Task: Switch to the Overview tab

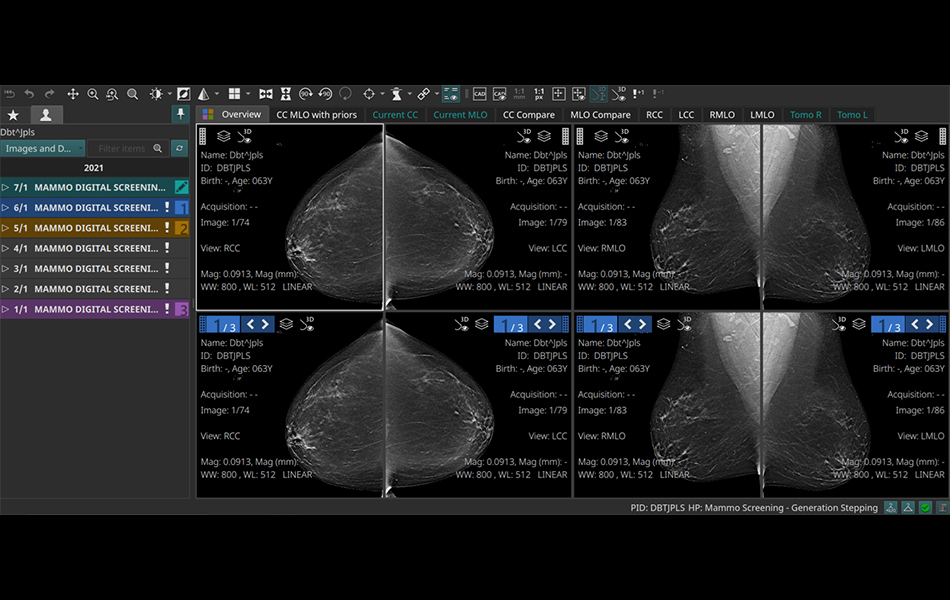Action: (x=233, y=115)
